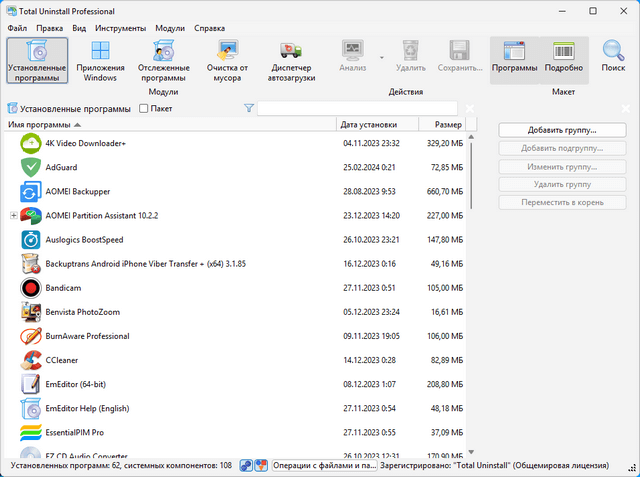Open the filter funnel dropdown
The height and width of the screenshot is (477, 640).
coord(248,108)
